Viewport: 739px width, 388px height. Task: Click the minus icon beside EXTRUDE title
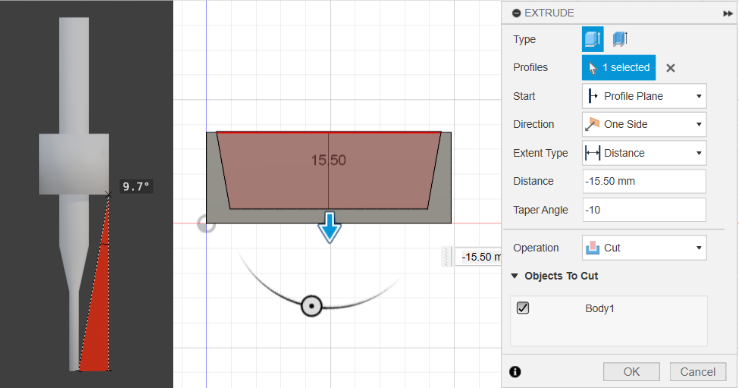coord(516,13)
